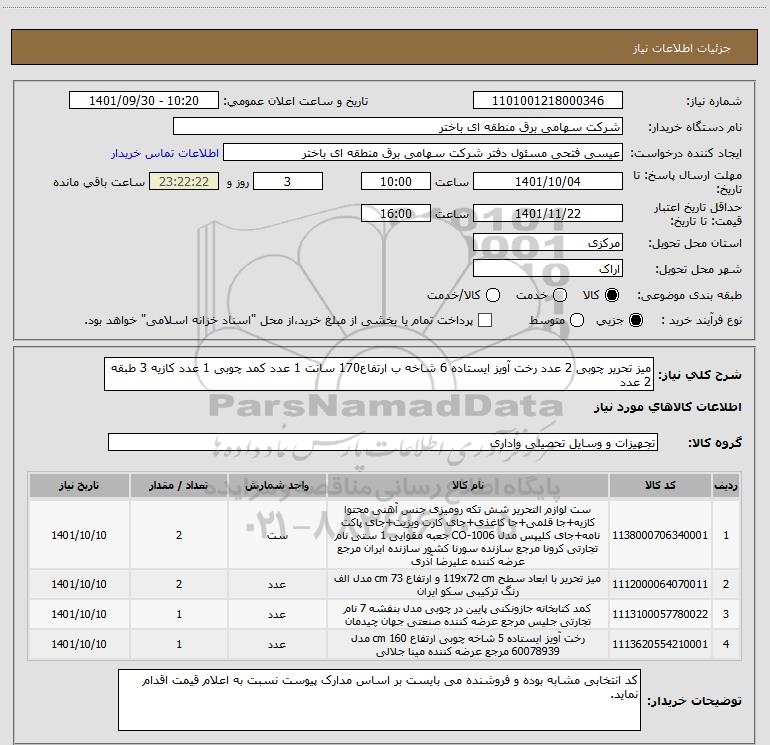Click the writing desk 119x72 cm item name

coord(468,584)
